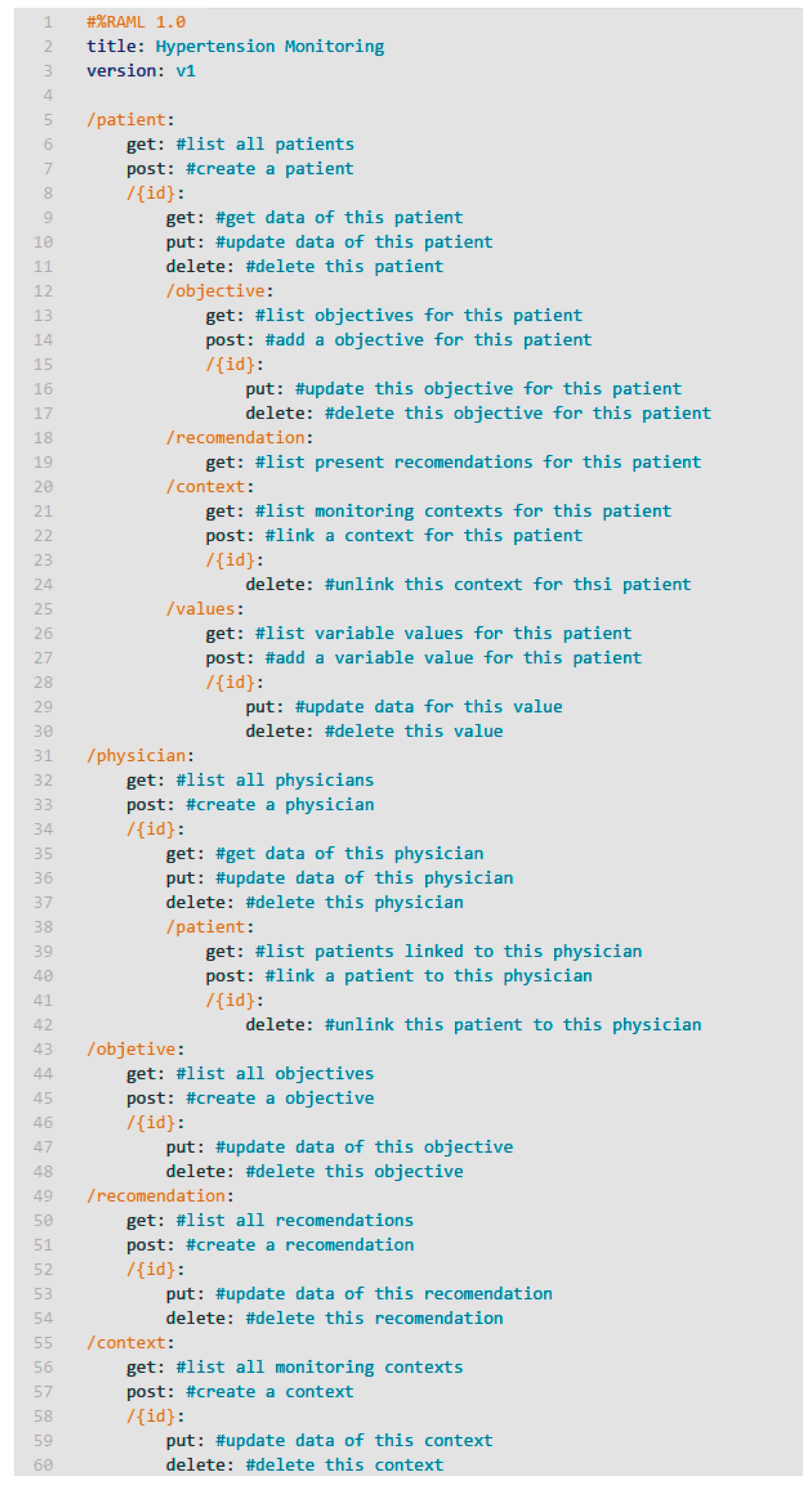Click the '#create a objective' comment

[280, 1098]
